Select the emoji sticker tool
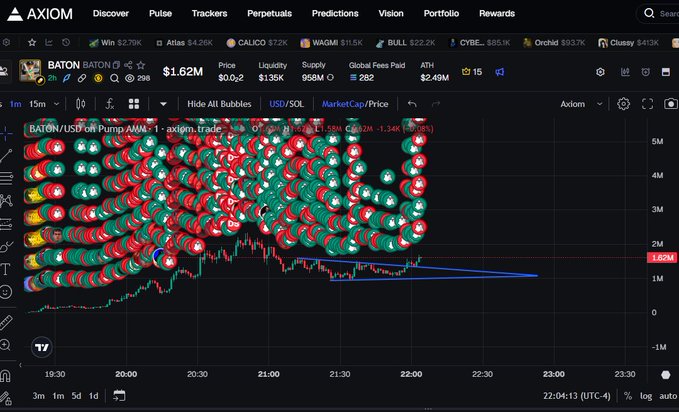The height and width of the screenshot is (412, 679). pos(6,292)
